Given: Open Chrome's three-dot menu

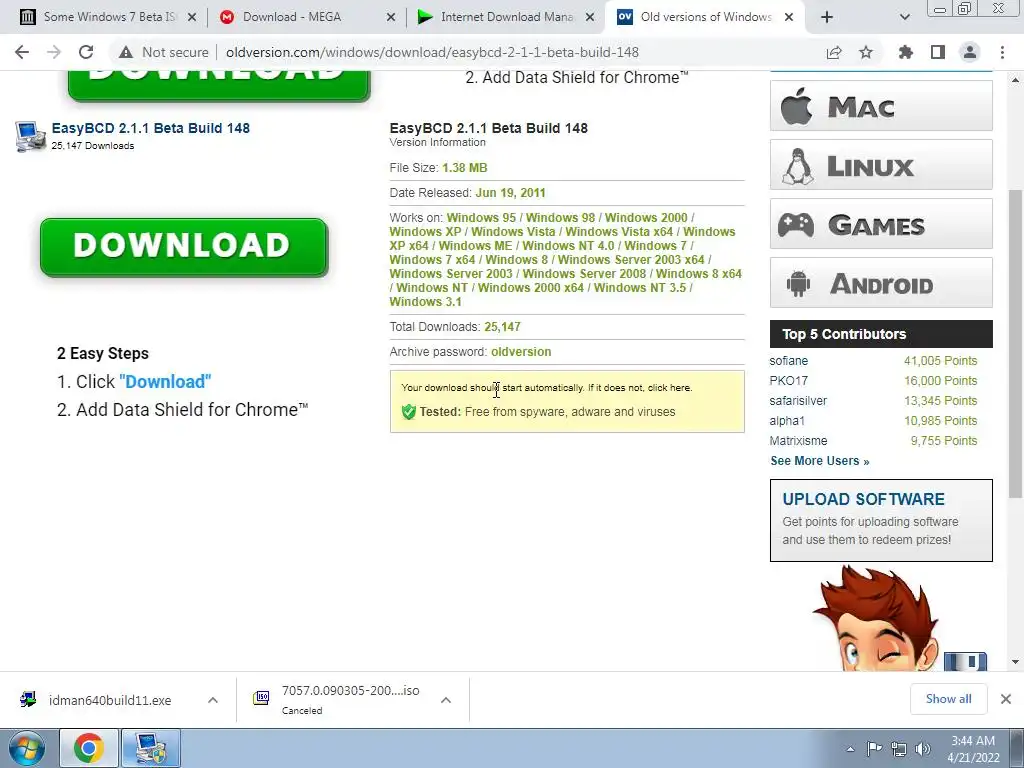Looking at the screenshot, I should pyautogui.click(x=1002, y=52).
